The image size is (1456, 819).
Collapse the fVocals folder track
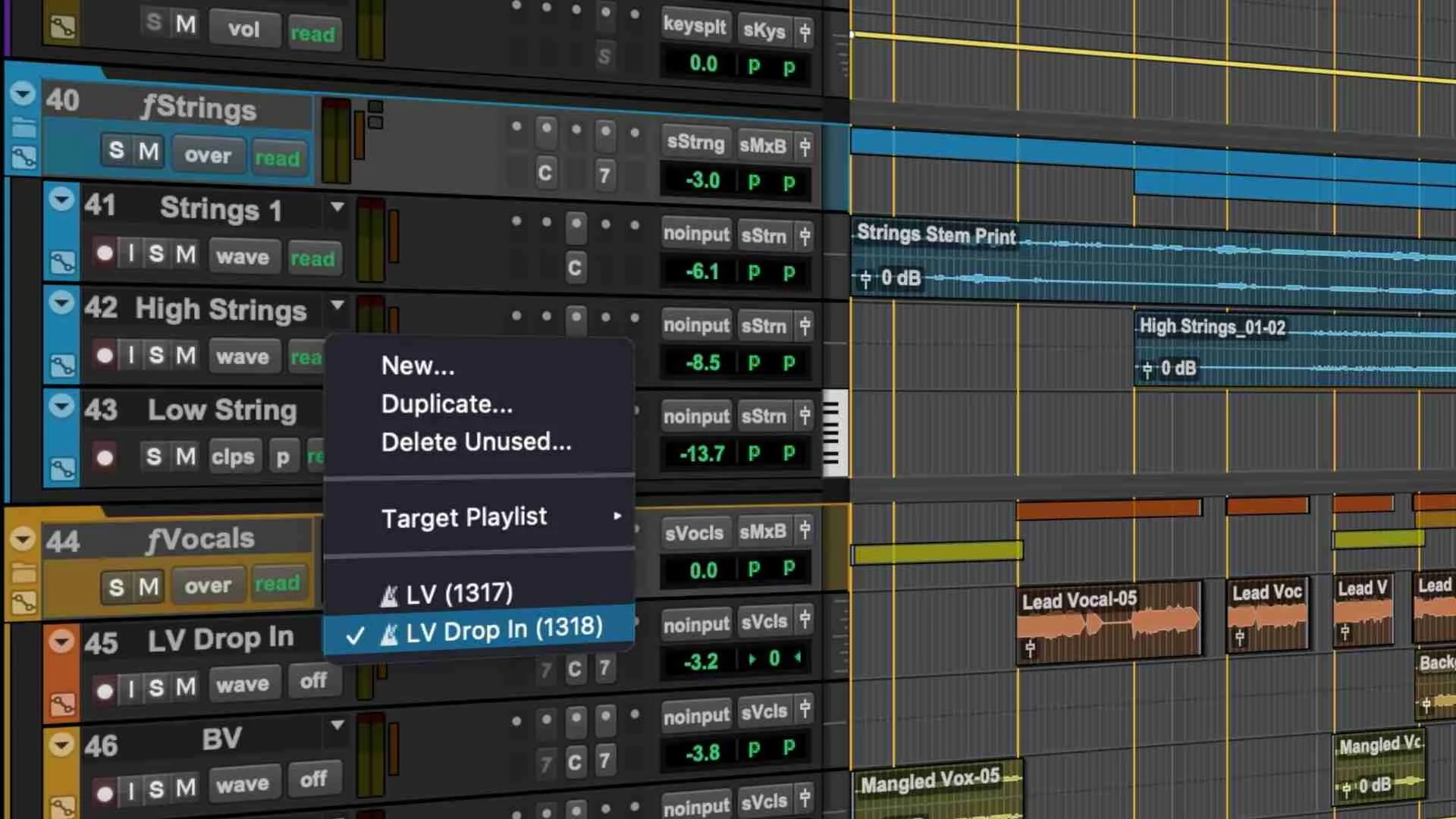coord(23,539)
